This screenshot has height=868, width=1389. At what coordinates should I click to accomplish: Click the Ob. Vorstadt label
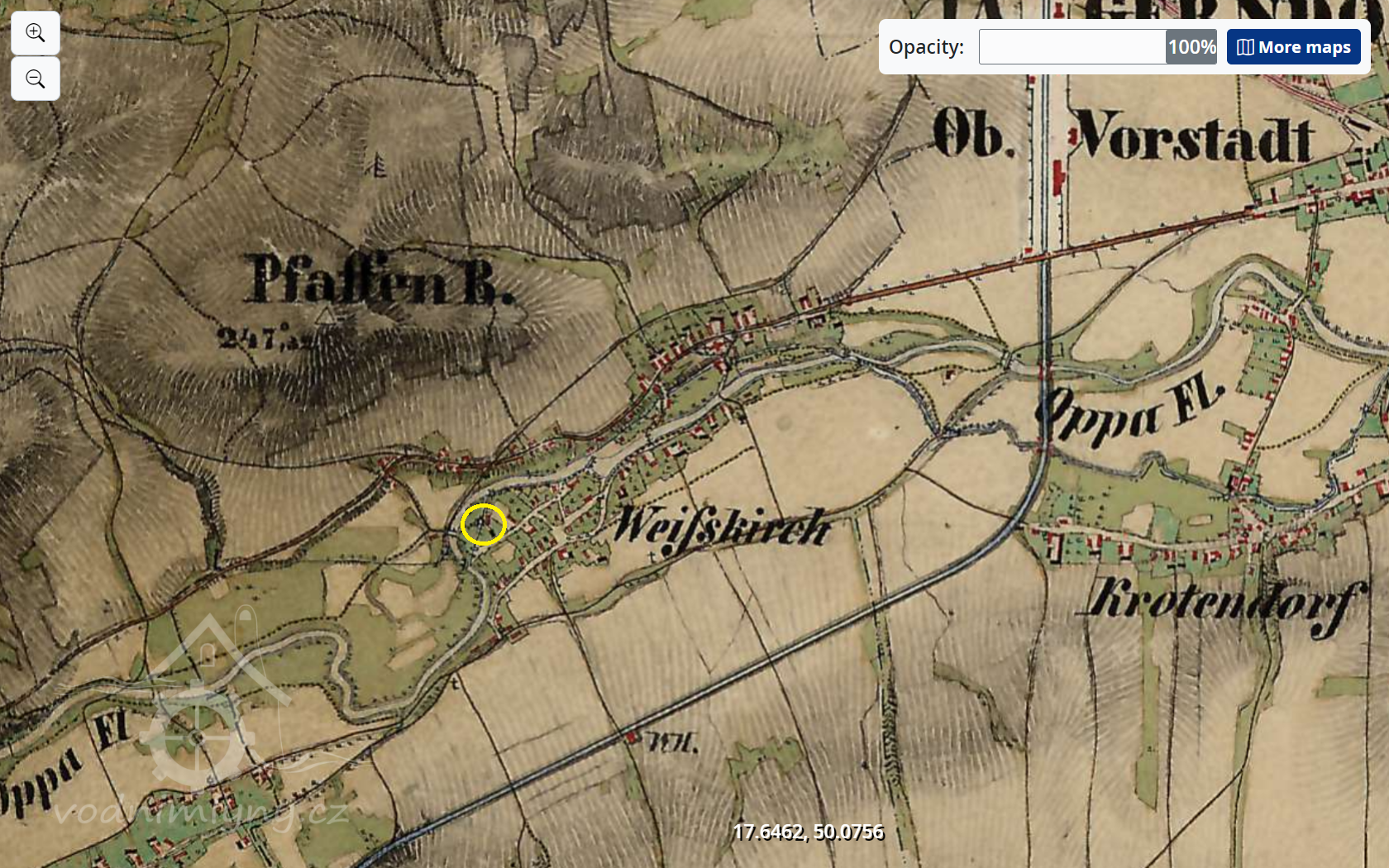click(x=1124, y=136)
